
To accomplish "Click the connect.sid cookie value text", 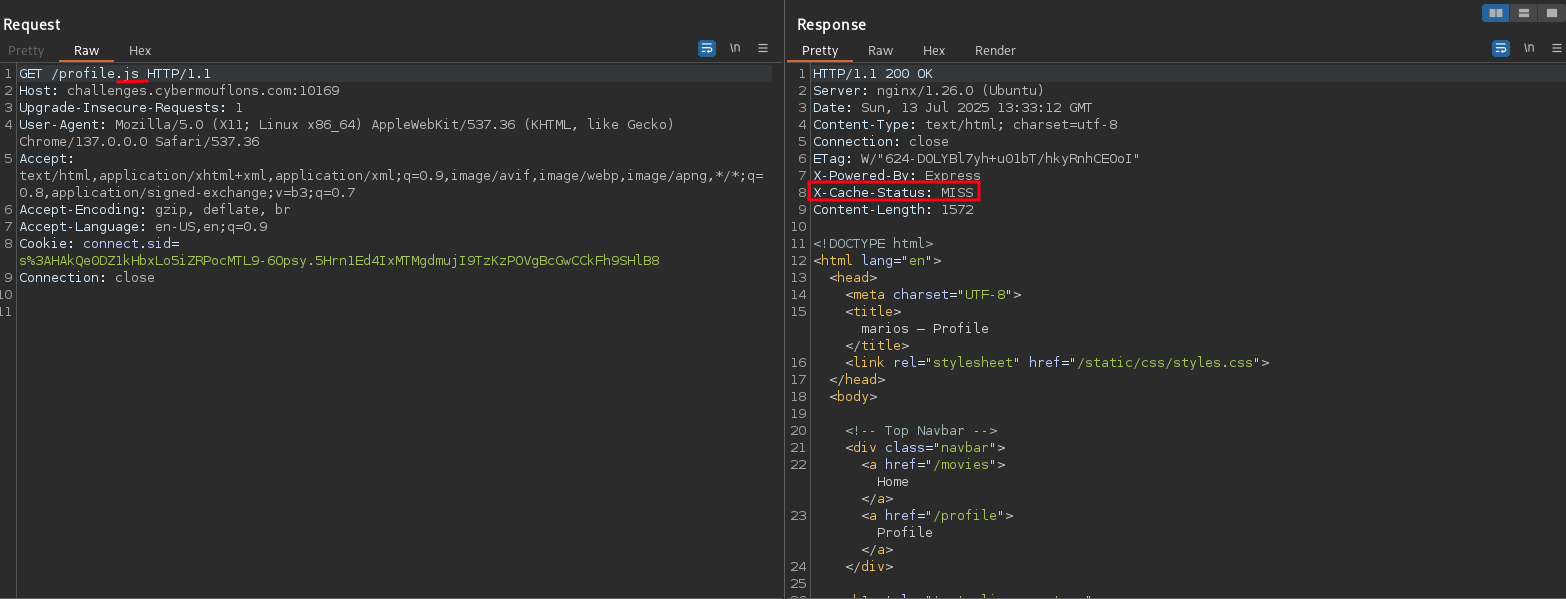I will (x=339, y=261).
